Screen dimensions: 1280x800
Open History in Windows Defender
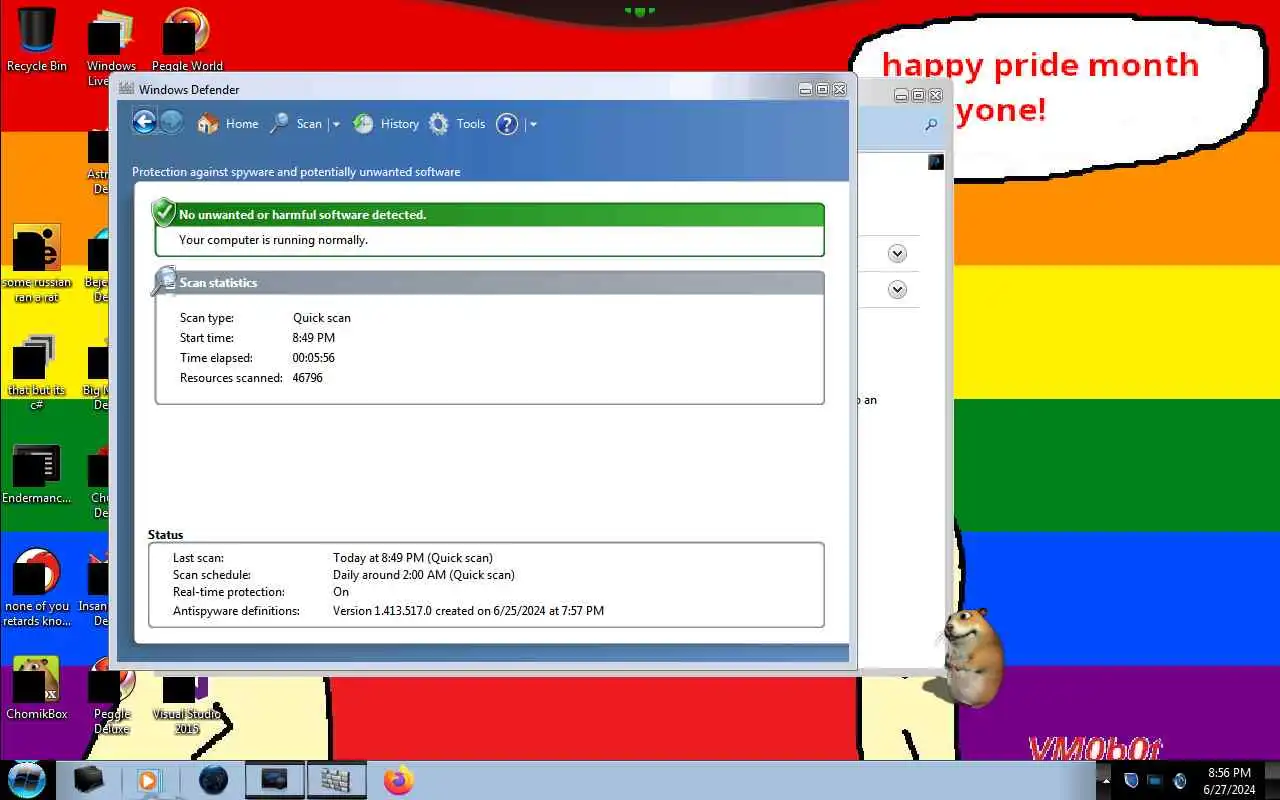(x=386, y=124)
